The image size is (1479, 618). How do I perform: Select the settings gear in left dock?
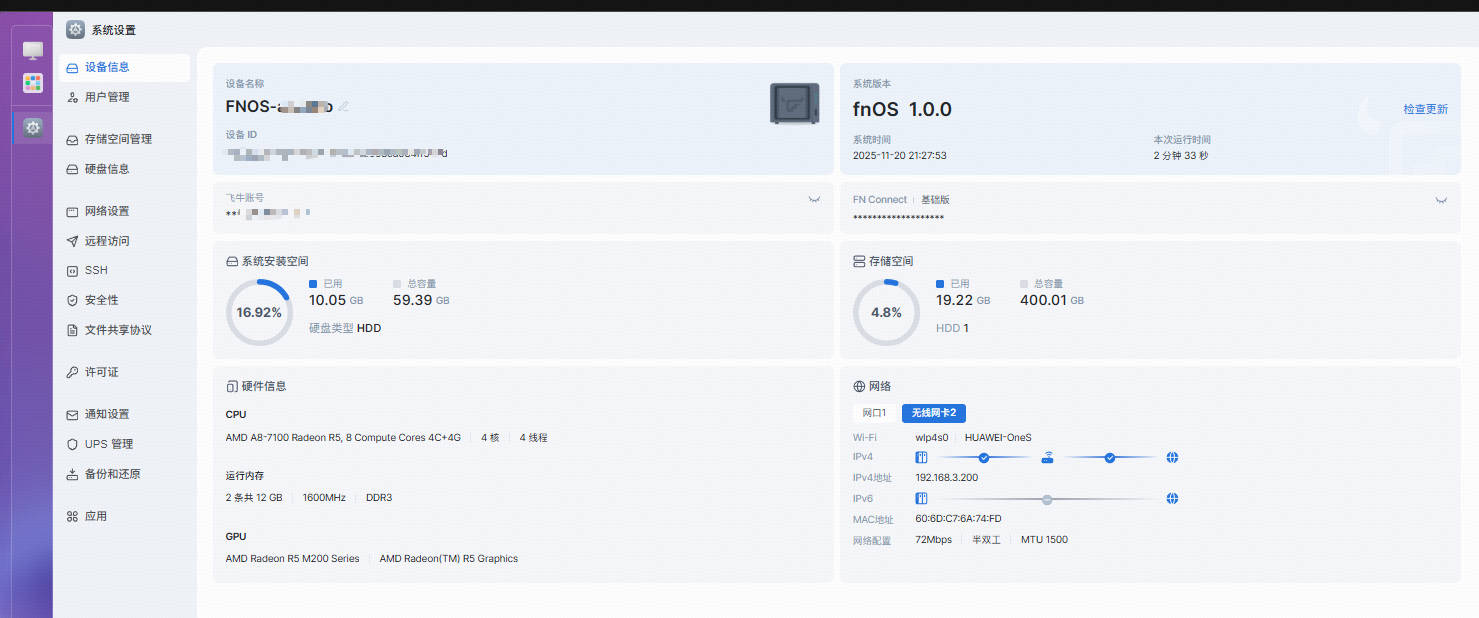point(33,128)
